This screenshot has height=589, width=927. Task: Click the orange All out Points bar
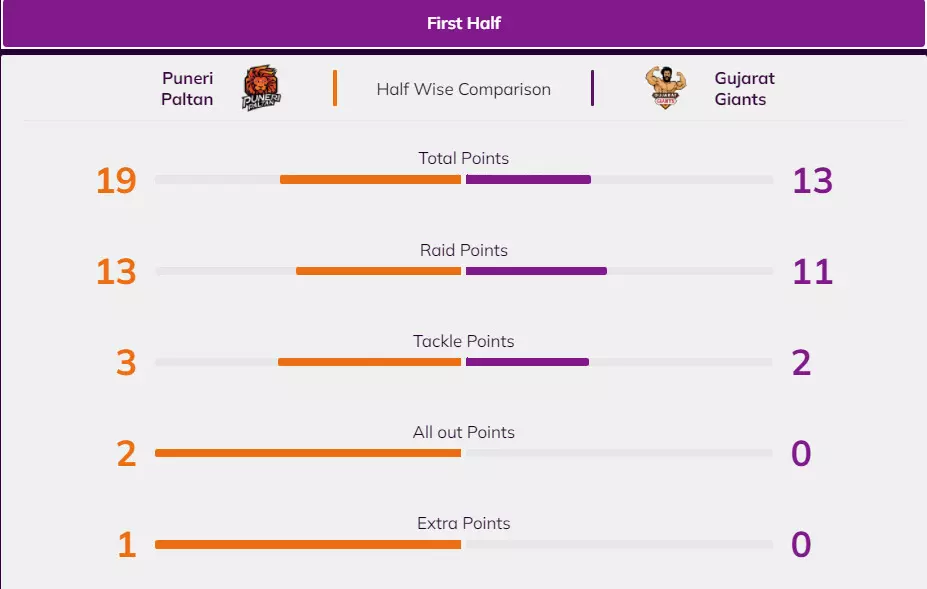[308, 453]
